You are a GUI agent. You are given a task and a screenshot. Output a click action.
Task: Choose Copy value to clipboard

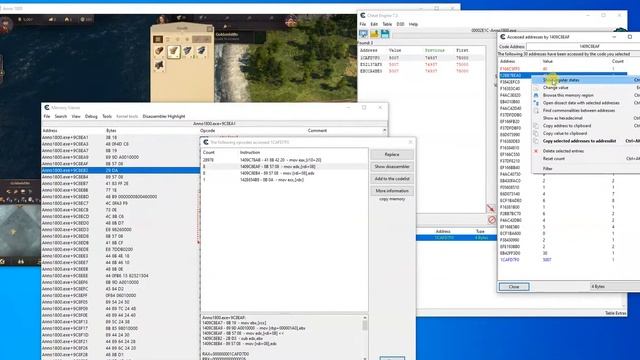564,133
